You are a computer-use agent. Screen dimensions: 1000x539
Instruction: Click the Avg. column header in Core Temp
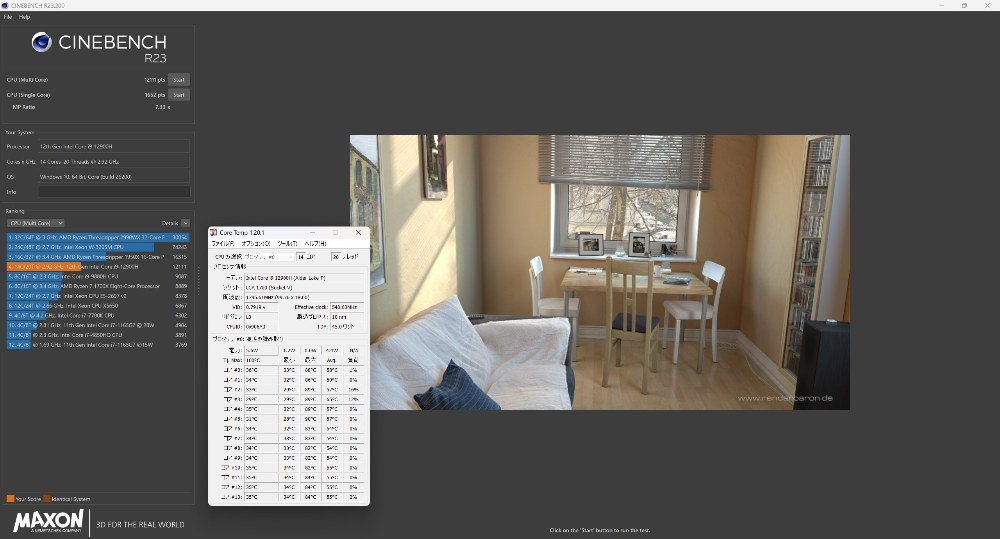(x=332, y=360)
